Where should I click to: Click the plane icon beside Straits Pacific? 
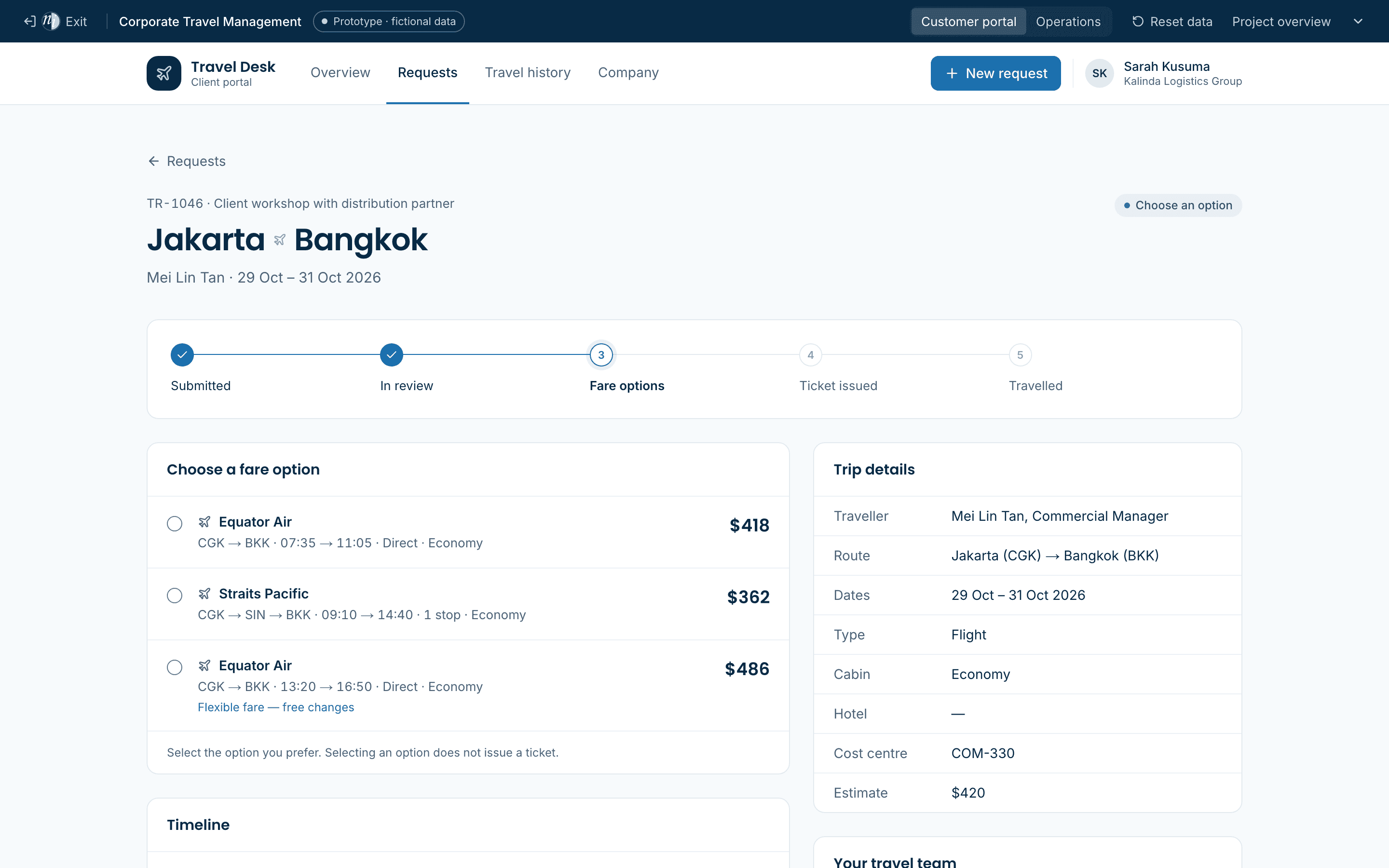coord(204,594)
